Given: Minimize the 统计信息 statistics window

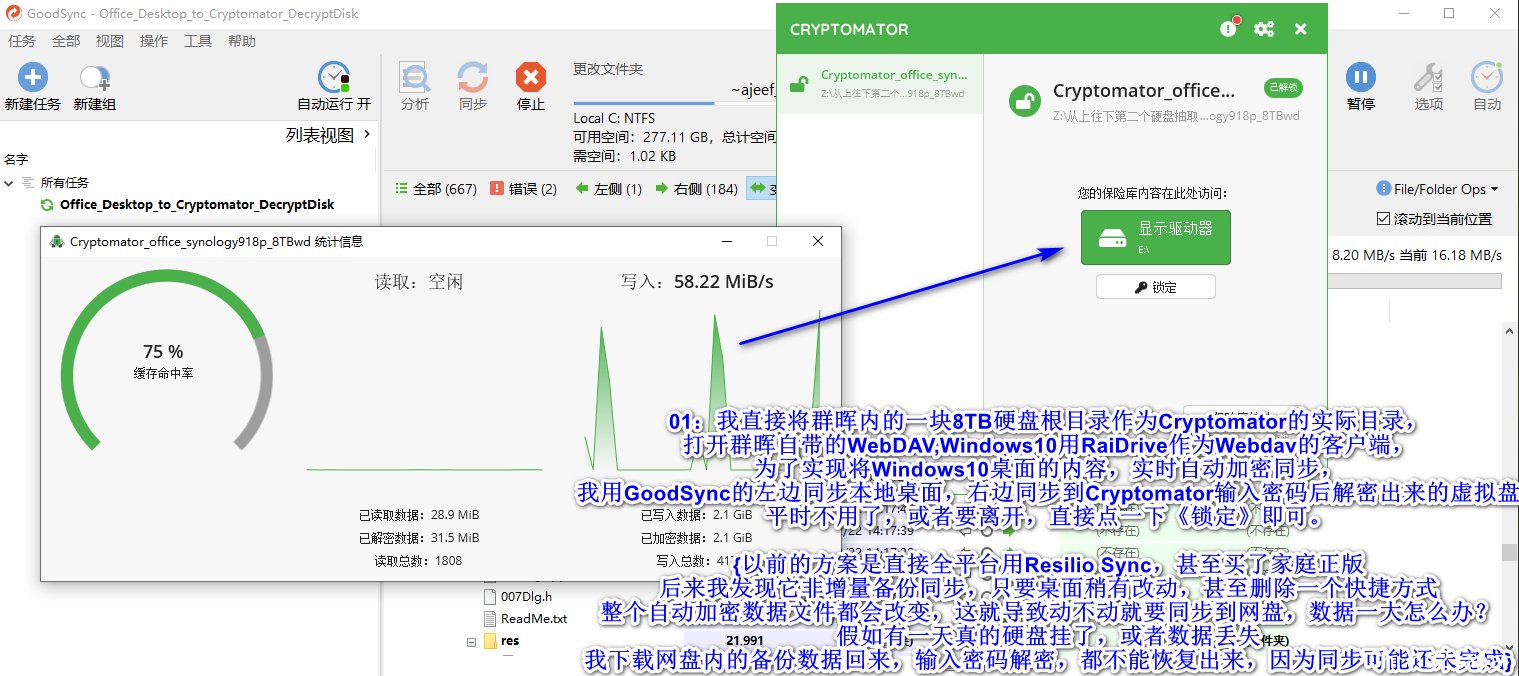Looking at the screenshot, I should 726,241.
